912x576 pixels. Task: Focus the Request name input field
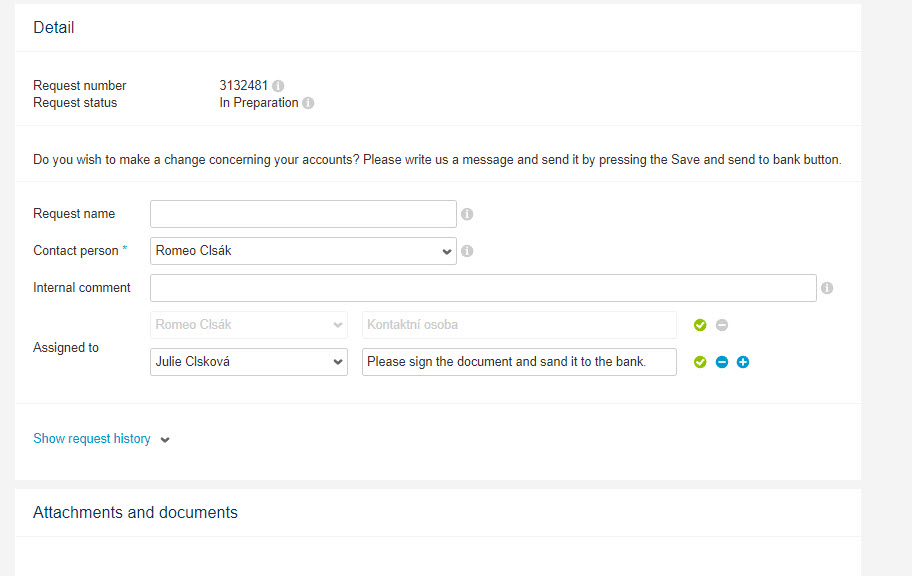303,214
